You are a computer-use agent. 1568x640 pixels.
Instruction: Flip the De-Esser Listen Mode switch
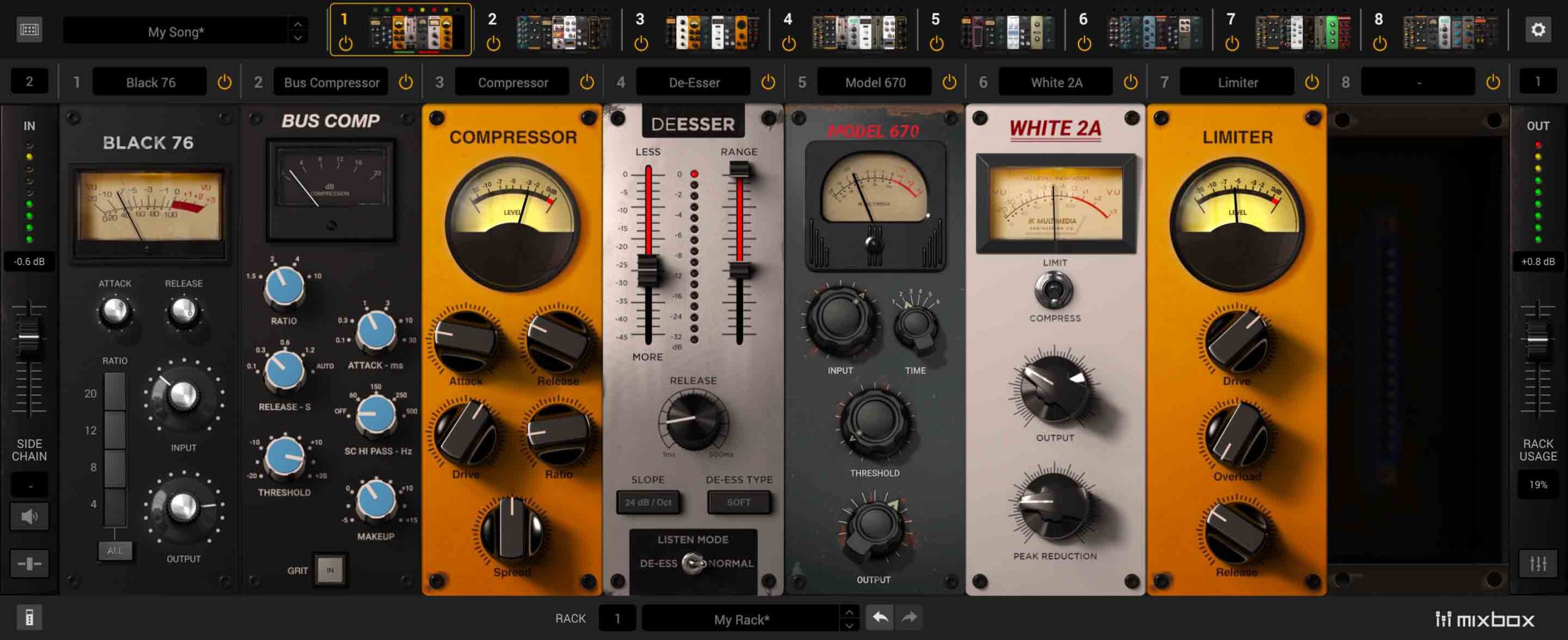click(x=693, y=563)
